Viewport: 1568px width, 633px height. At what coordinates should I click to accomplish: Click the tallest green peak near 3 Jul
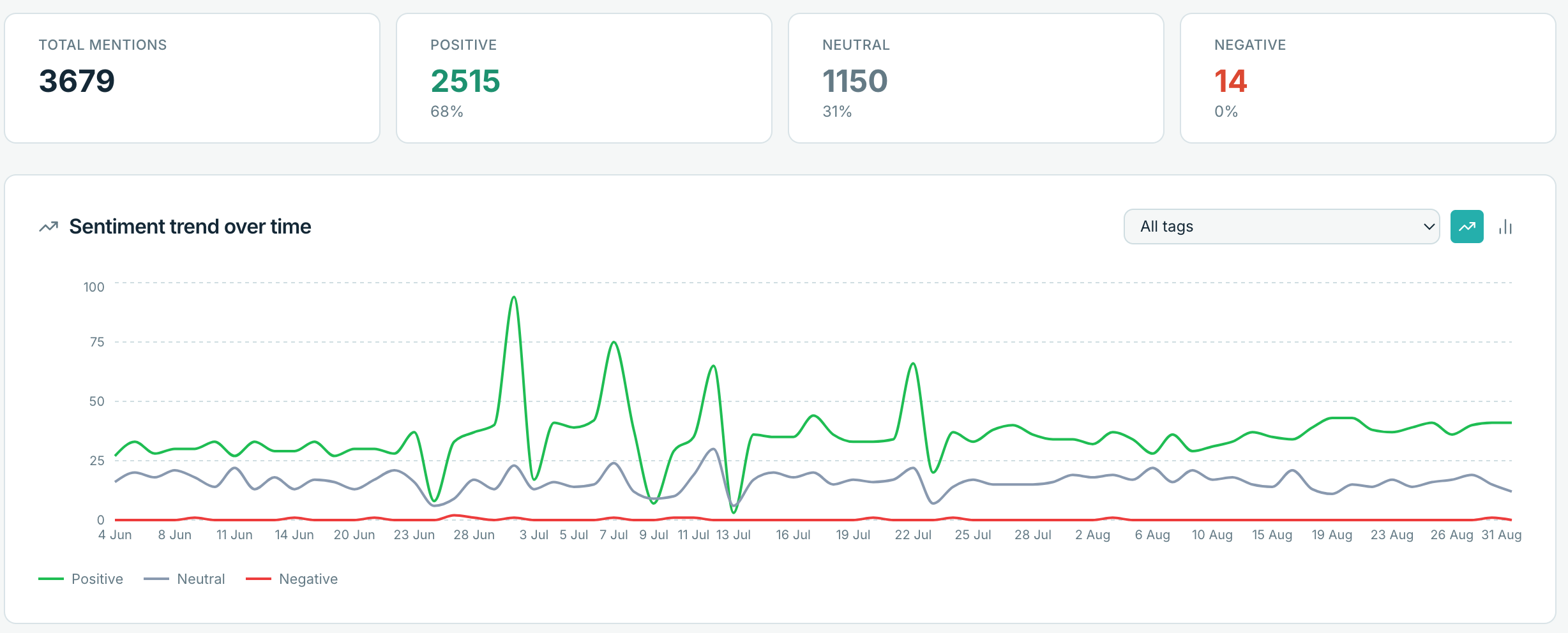514,297
